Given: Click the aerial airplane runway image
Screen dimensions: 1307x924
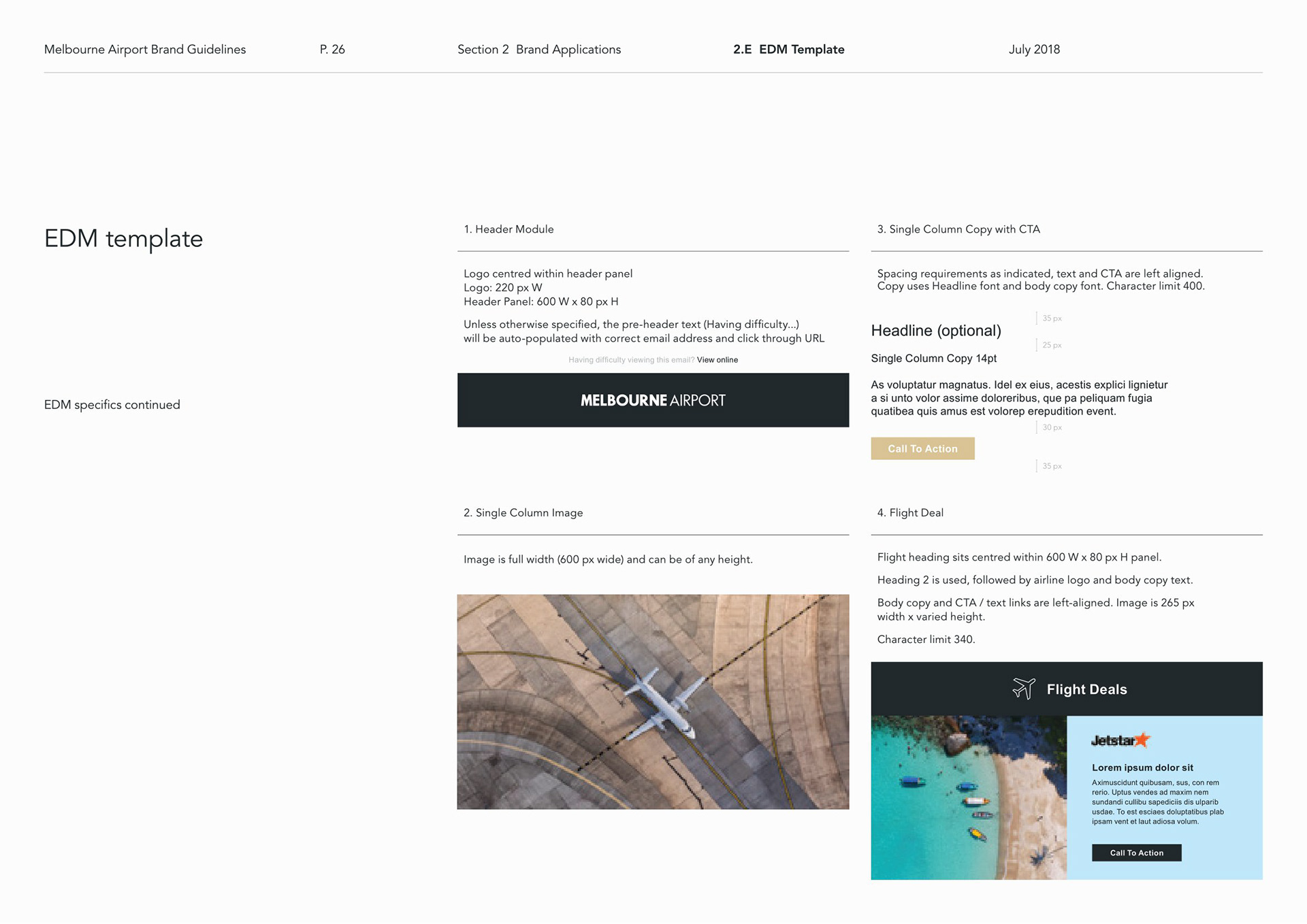Looking at the screenshot, I should click(653, 702).
